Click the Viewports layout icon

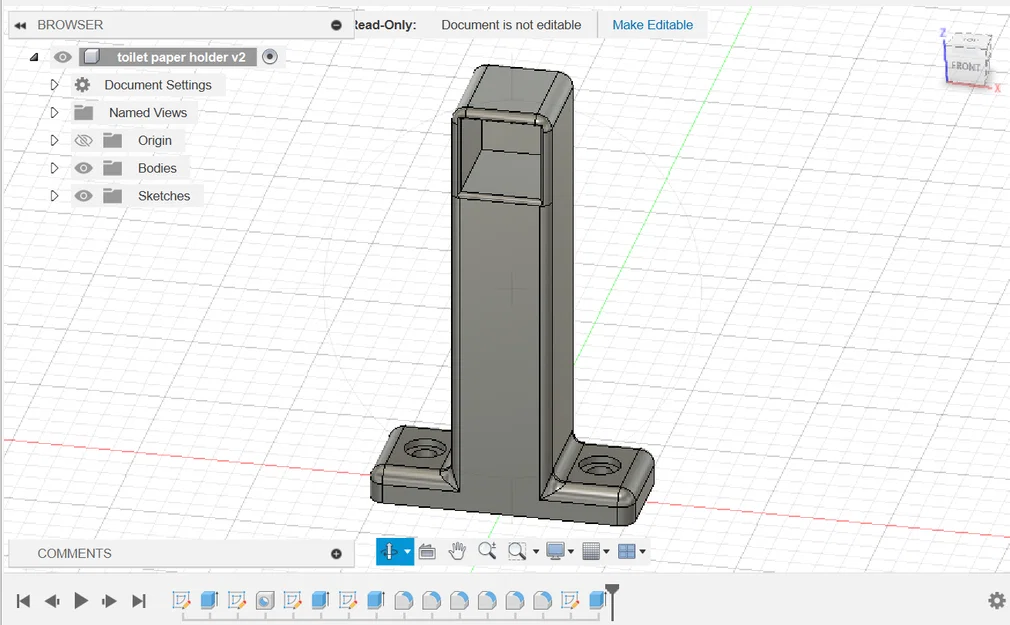(x=626, y=552)
